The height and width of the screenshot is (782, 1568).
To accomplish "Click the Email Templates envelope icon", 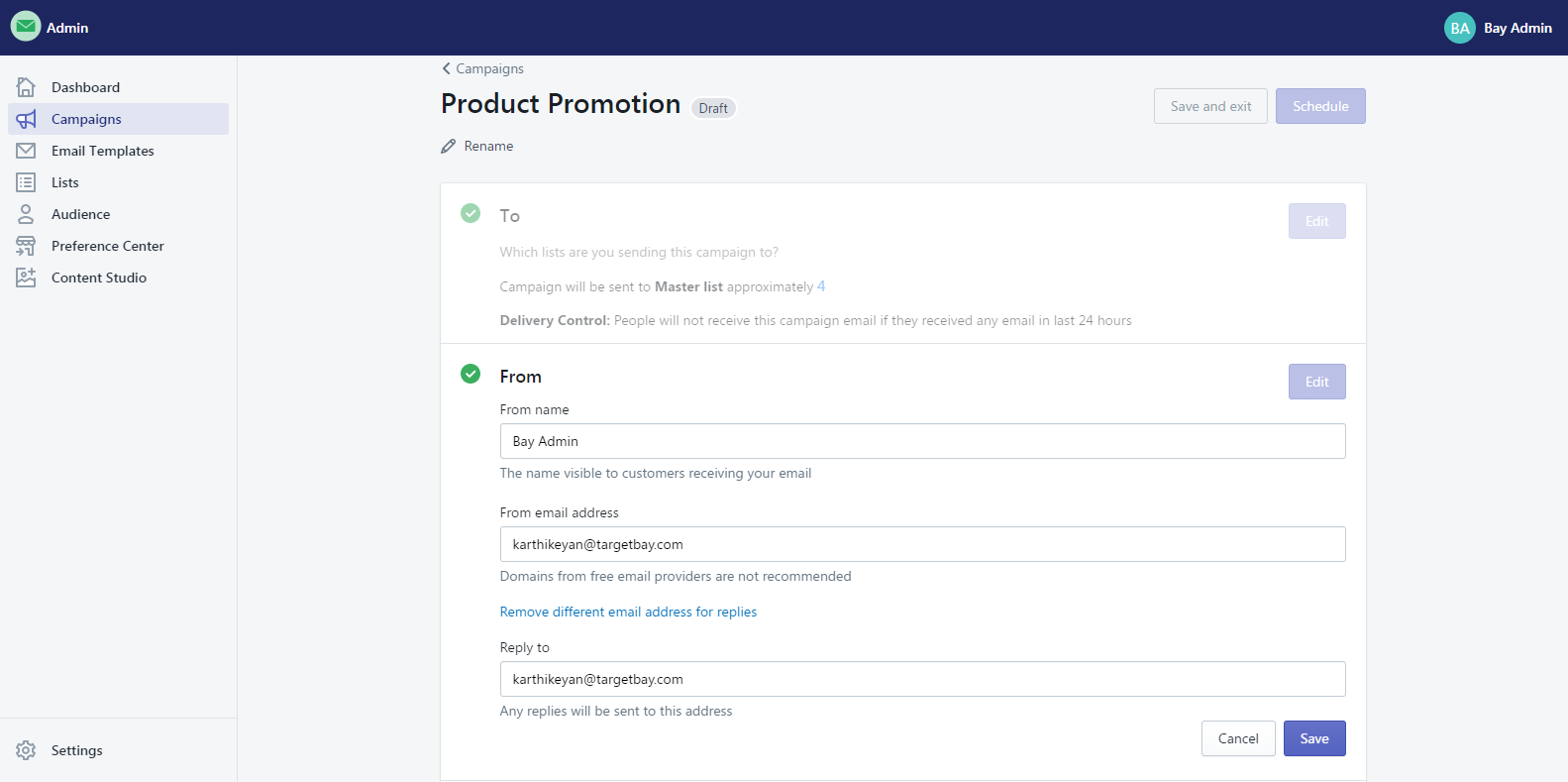I will click(x=26, y=151).
